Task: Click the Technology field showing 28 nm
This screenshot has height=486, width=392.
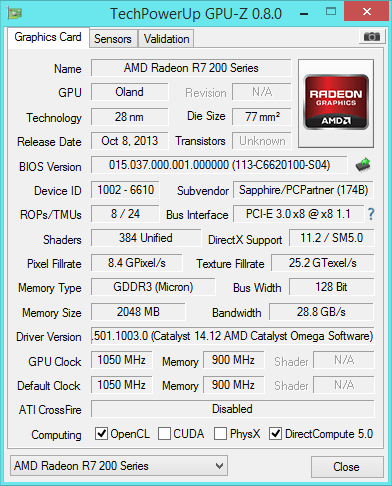Action: click(129, 117)
